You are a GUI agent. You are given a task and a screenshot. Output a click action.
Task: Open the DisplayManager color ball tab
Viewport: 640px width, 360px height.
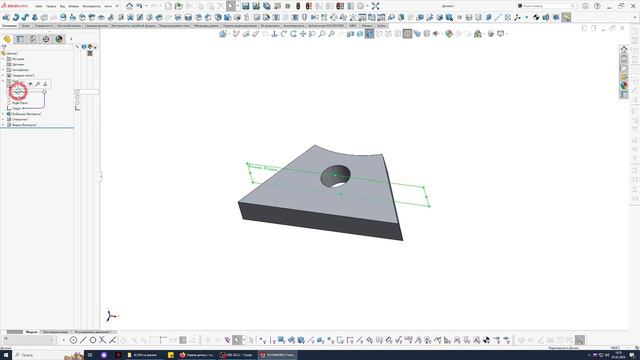(x=59, y=39)
